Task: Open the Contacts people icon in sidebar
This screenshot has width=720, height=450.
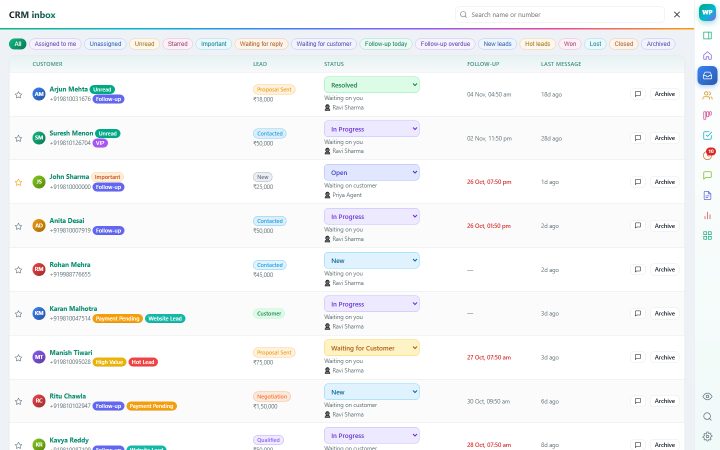Action: [x=707, y=96]
